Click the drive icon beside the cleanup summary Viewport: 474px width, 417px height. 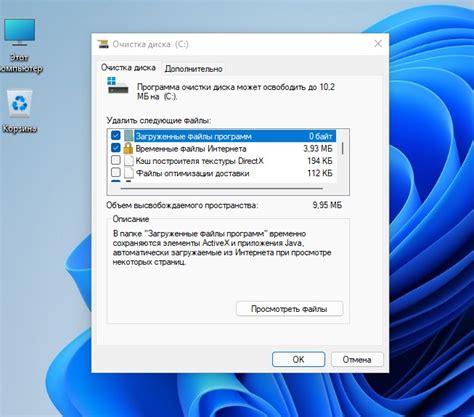pos(118,85)
